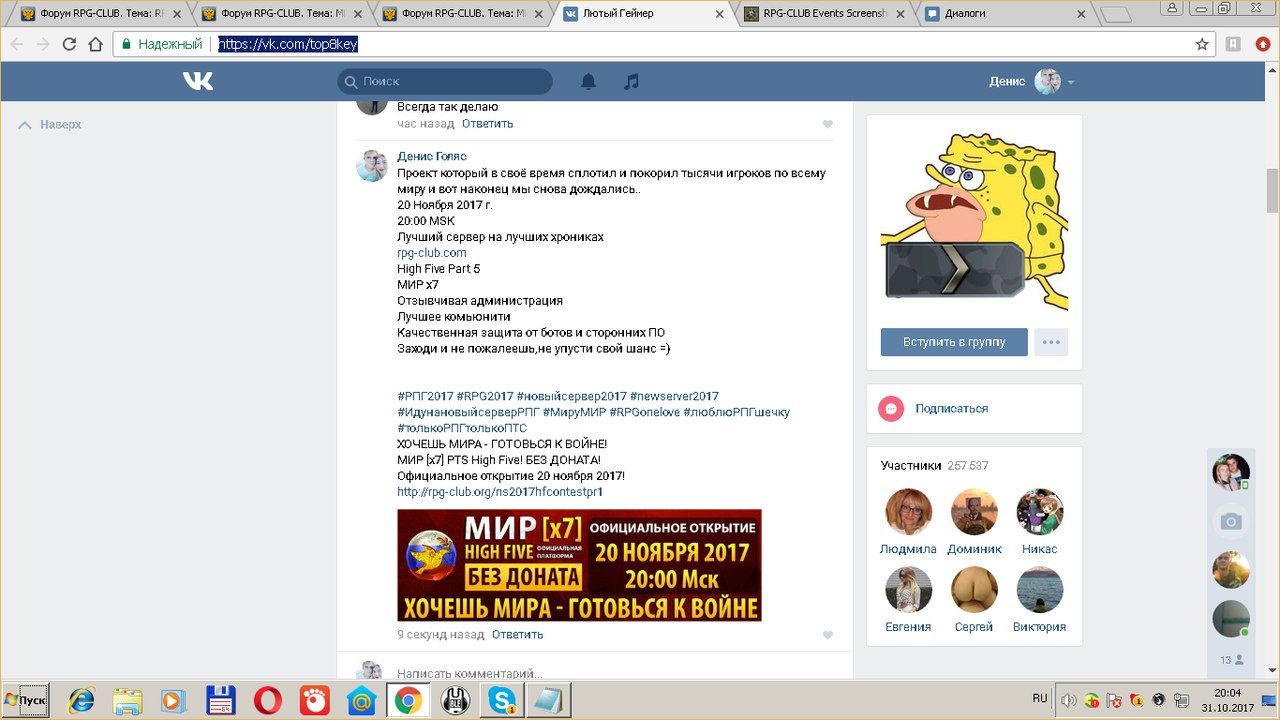The width and height of the screenshot is (1280, 720).
Task: Click the Наверх back-to-top button
Action: pos(50,125)
